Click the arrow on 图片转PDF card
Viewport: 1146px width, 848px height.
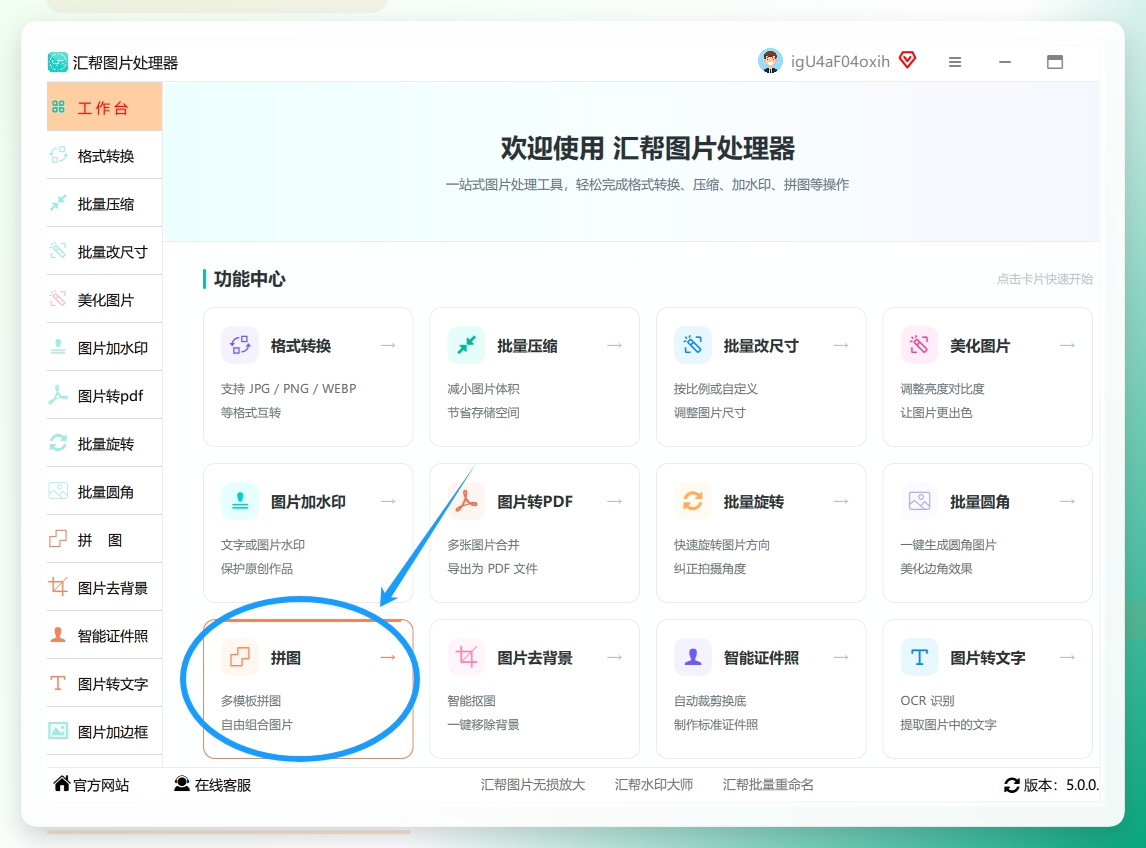coord(615,501)
